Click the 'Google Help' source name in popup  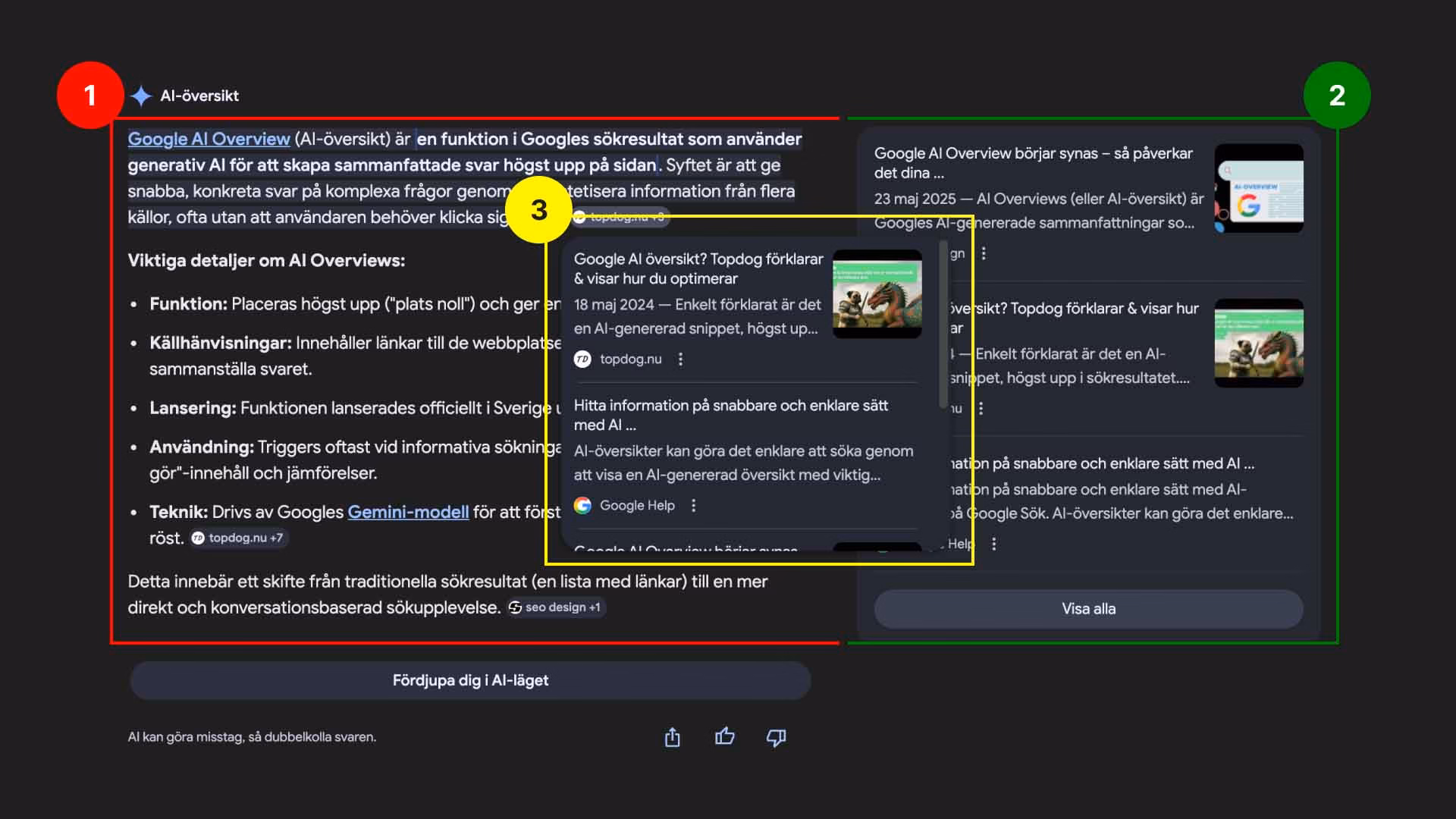[x=637, y=506]
